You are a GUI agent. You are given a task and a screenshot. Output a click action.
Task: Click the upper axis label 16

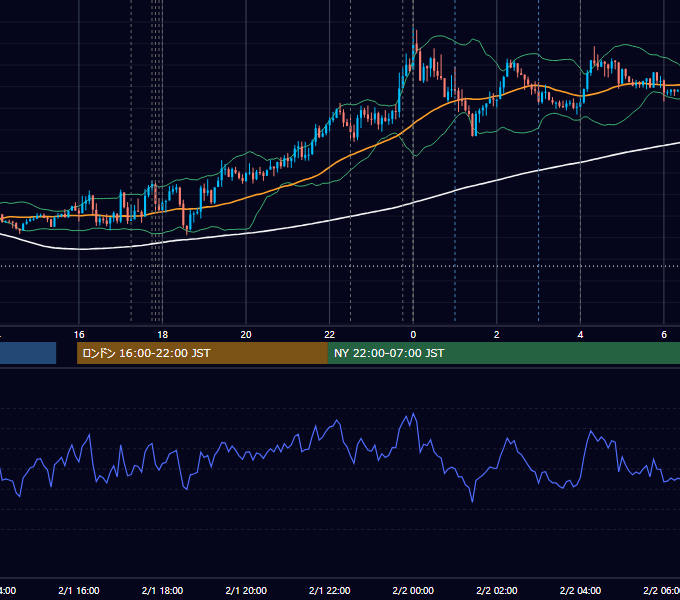click(x=79, y=335)
